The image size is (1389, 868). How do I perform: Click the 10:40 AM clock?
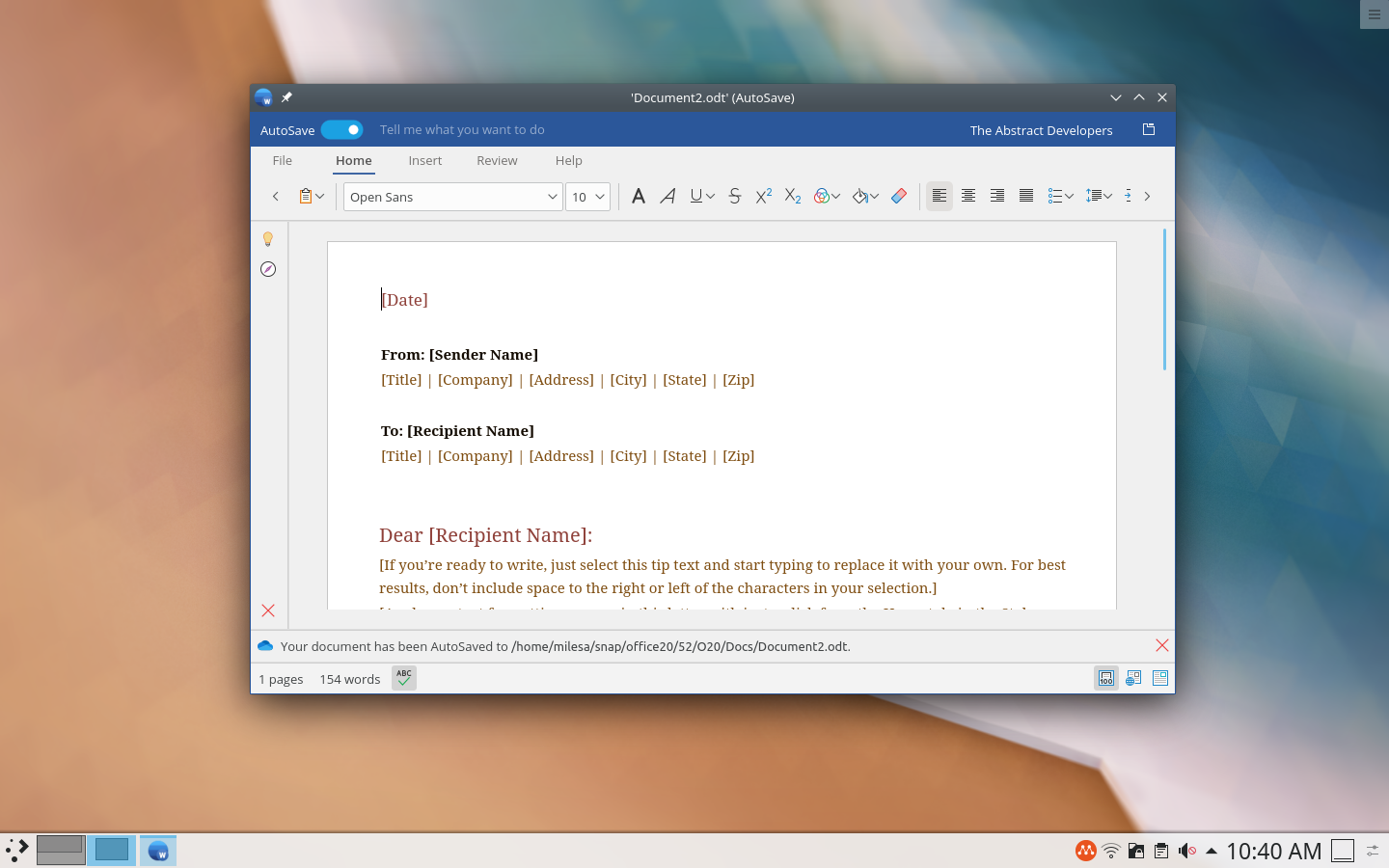tap(1273, 851)
